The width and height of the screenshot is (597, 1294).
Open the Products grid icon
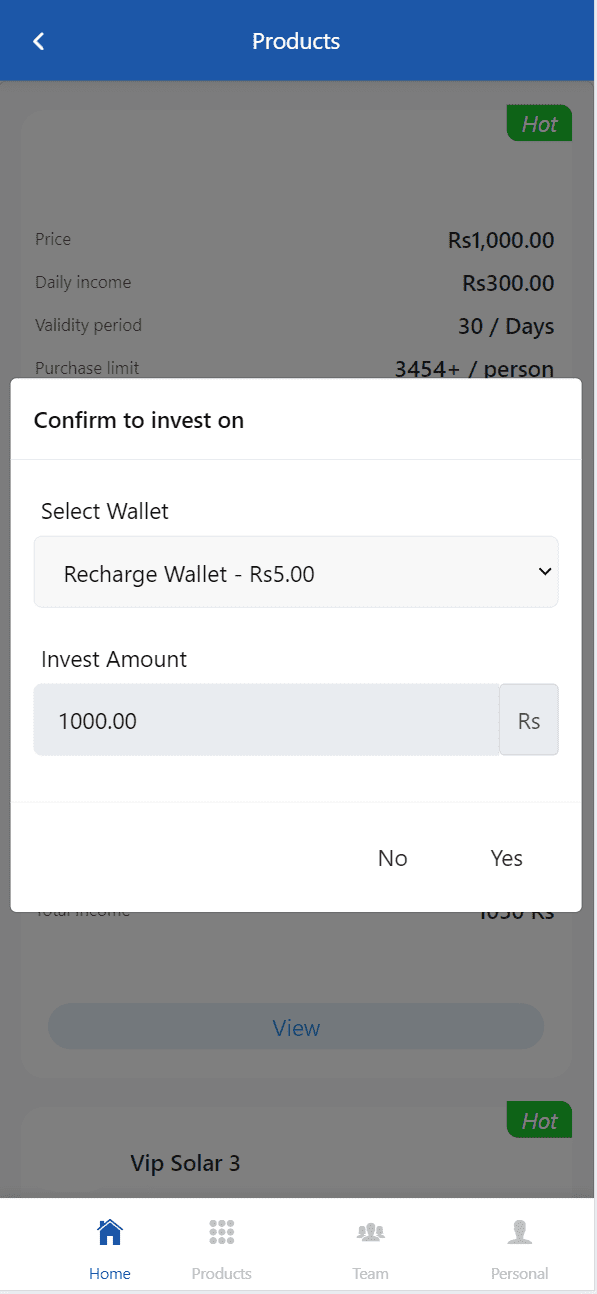222,1232
